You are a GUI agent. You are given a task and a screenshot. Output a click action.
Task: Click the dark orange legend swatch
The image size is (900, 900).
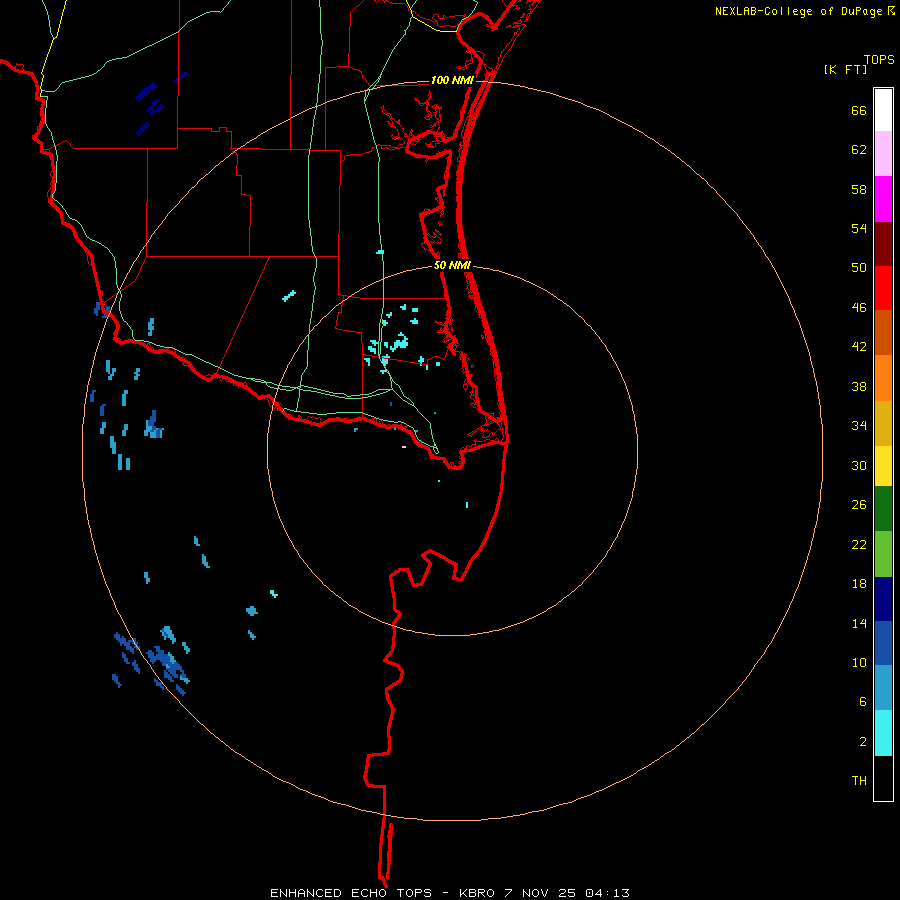click(x=883, y=332)
